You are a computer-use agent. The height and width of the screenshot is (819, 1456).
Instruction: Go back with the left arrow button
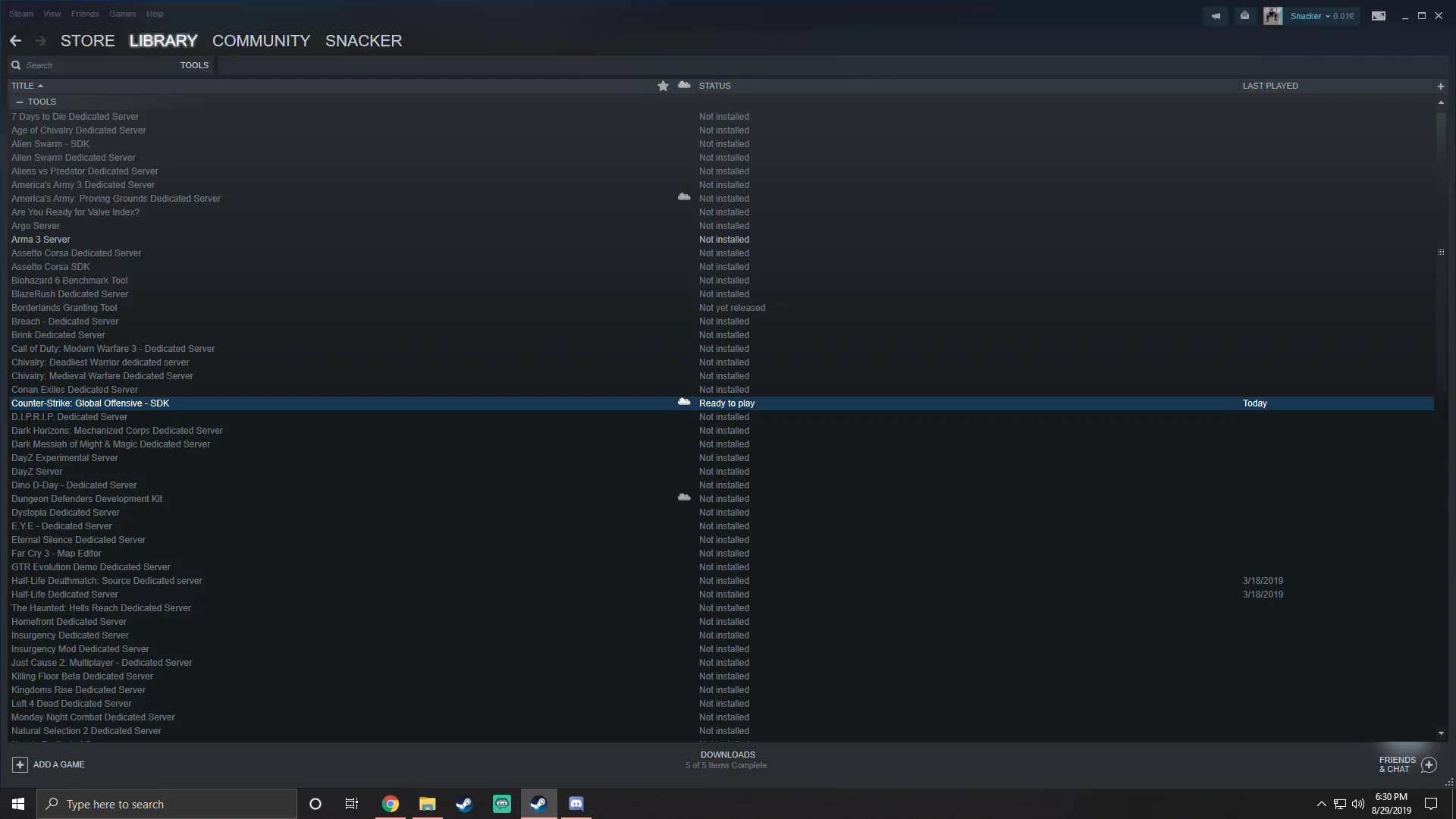[x=15, y=41]
